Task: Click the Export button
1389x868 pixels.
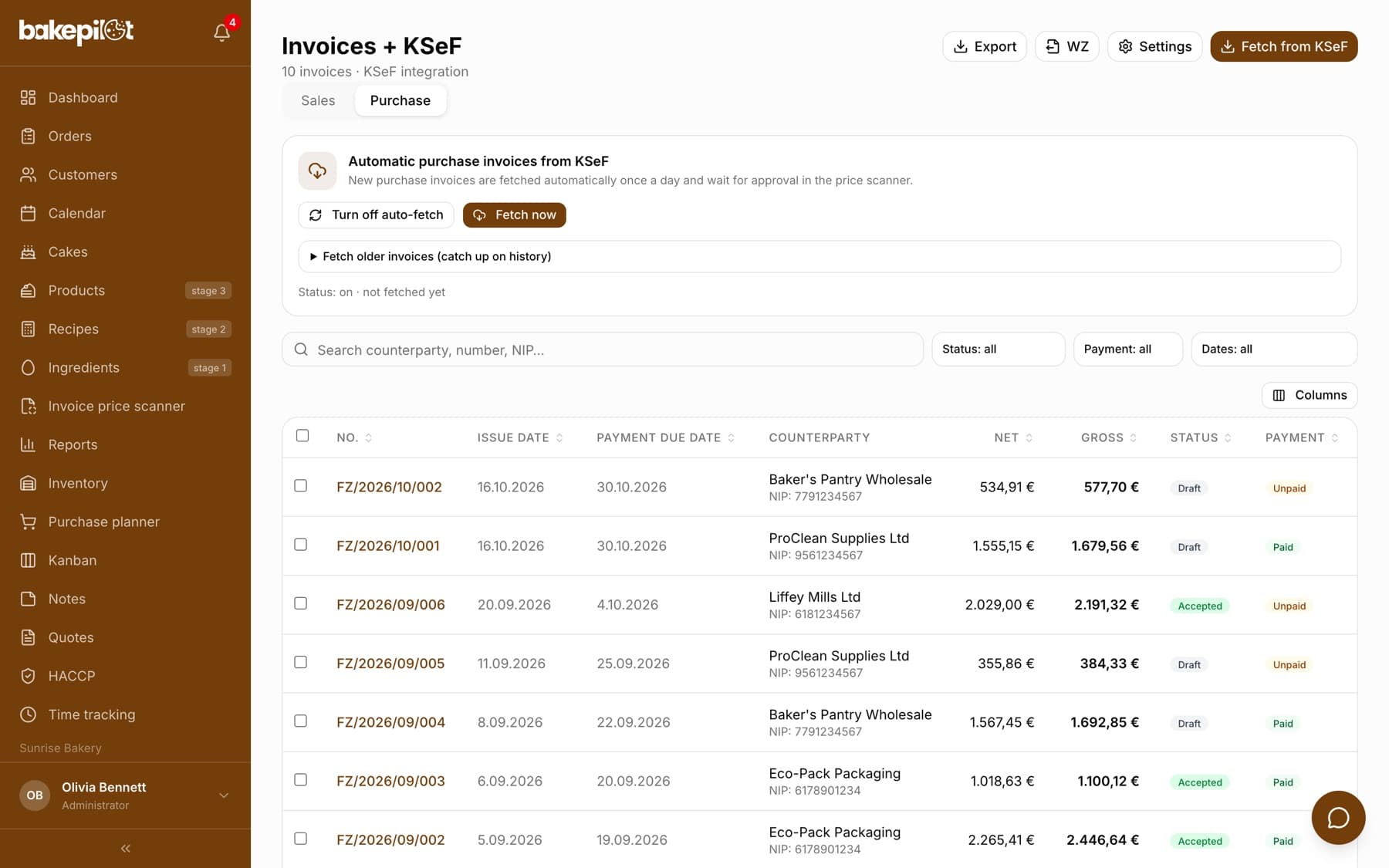Action: click(x=984, y=46)
